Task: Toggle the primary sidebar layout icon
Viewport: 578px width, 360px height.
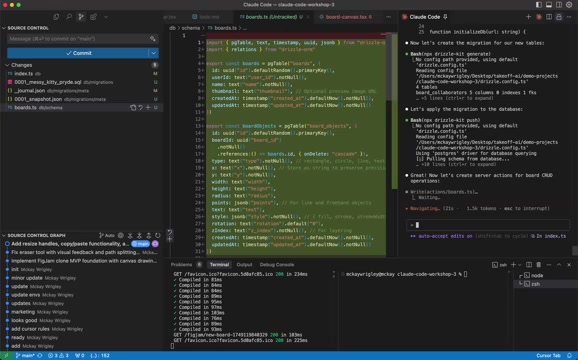Action: click(539, 5)
